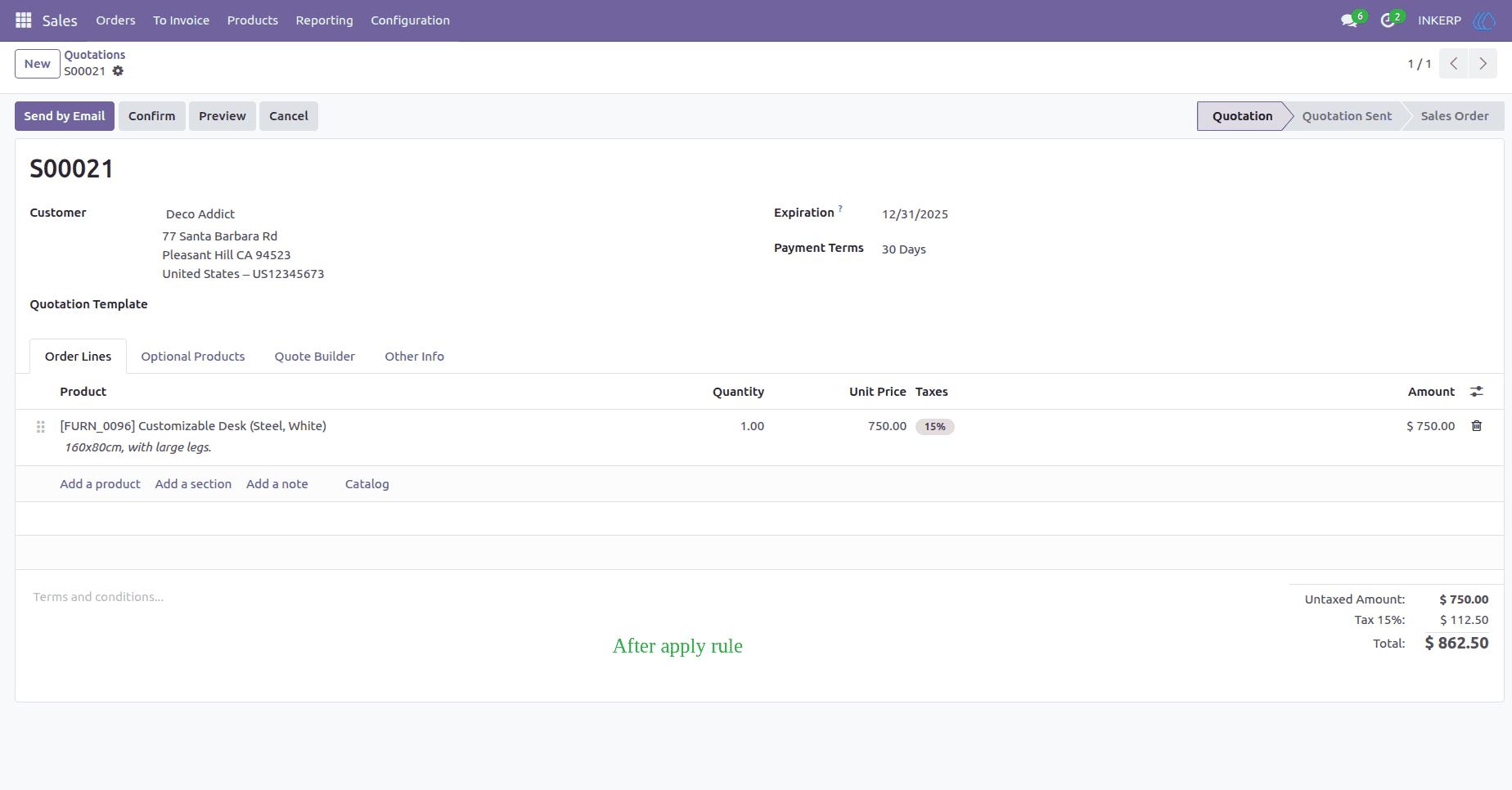Viewport: 1512px width, 790px height.
Task: Confirm the quotation
Action: 152,116
